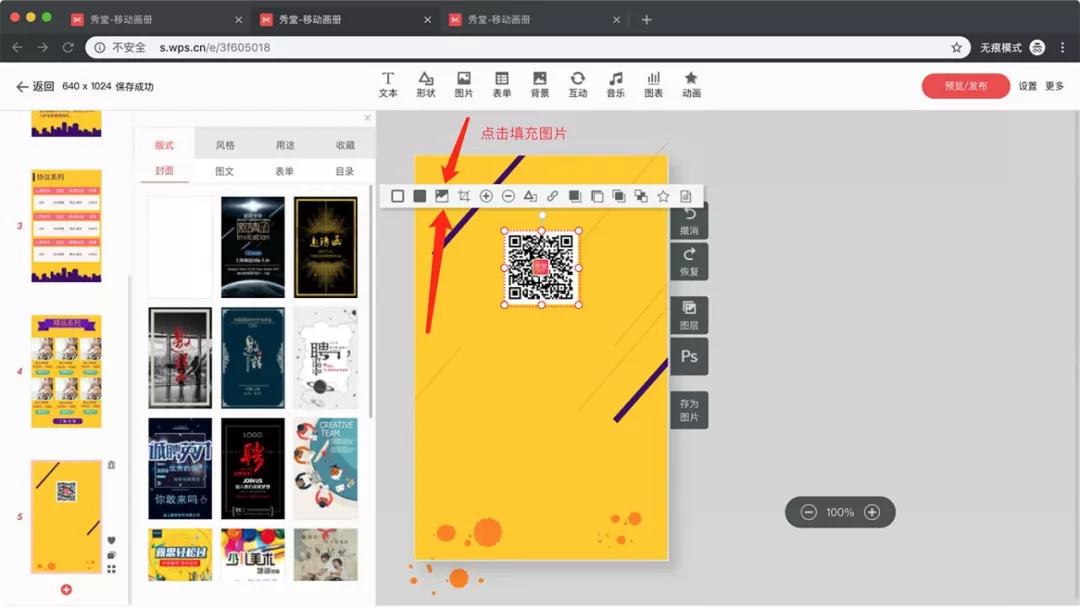Zoom in the canvas with plus button
Image resolution: width=1080 pixels, height=607 pixels.
pos(872,512)
